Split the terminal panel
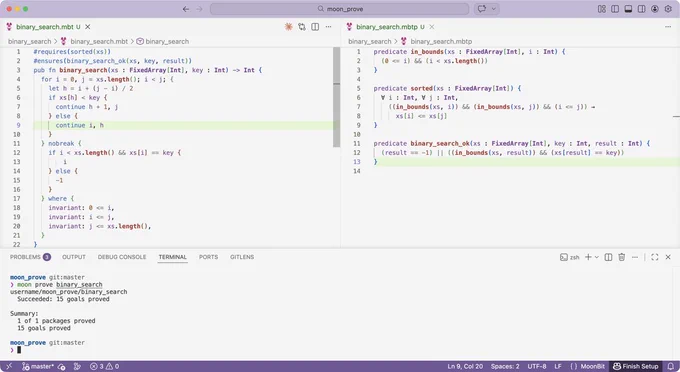The height and width of the screenshot is (372, 680). [x=608, y=257]
